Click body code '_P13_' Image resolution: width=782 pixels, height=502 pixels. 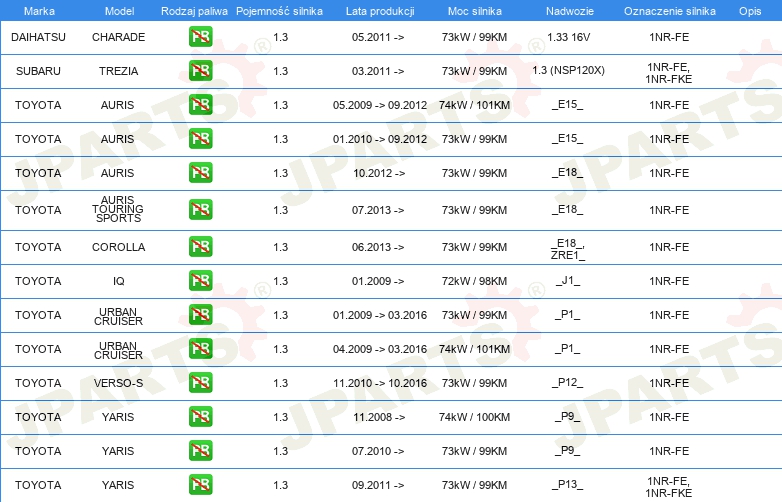click(568, 484)
